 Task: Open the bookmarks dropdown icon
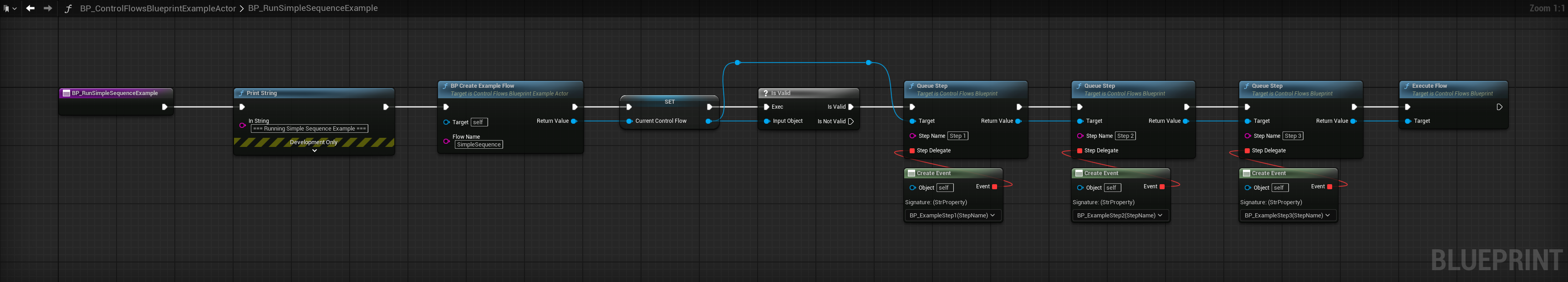pos(10,9)
